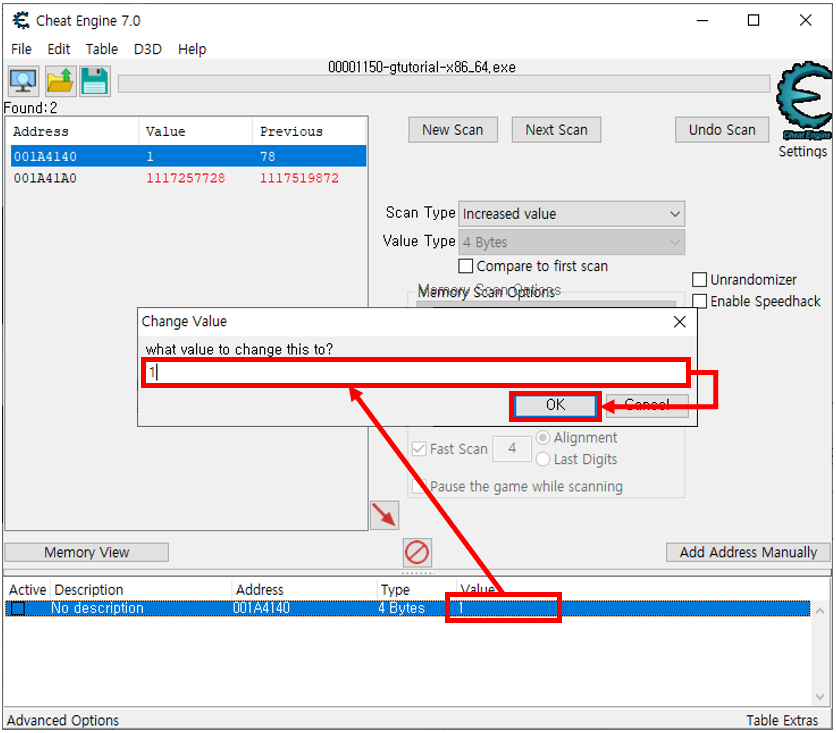Click the new value input field
The image size is (836, 733).
[416, 372]
